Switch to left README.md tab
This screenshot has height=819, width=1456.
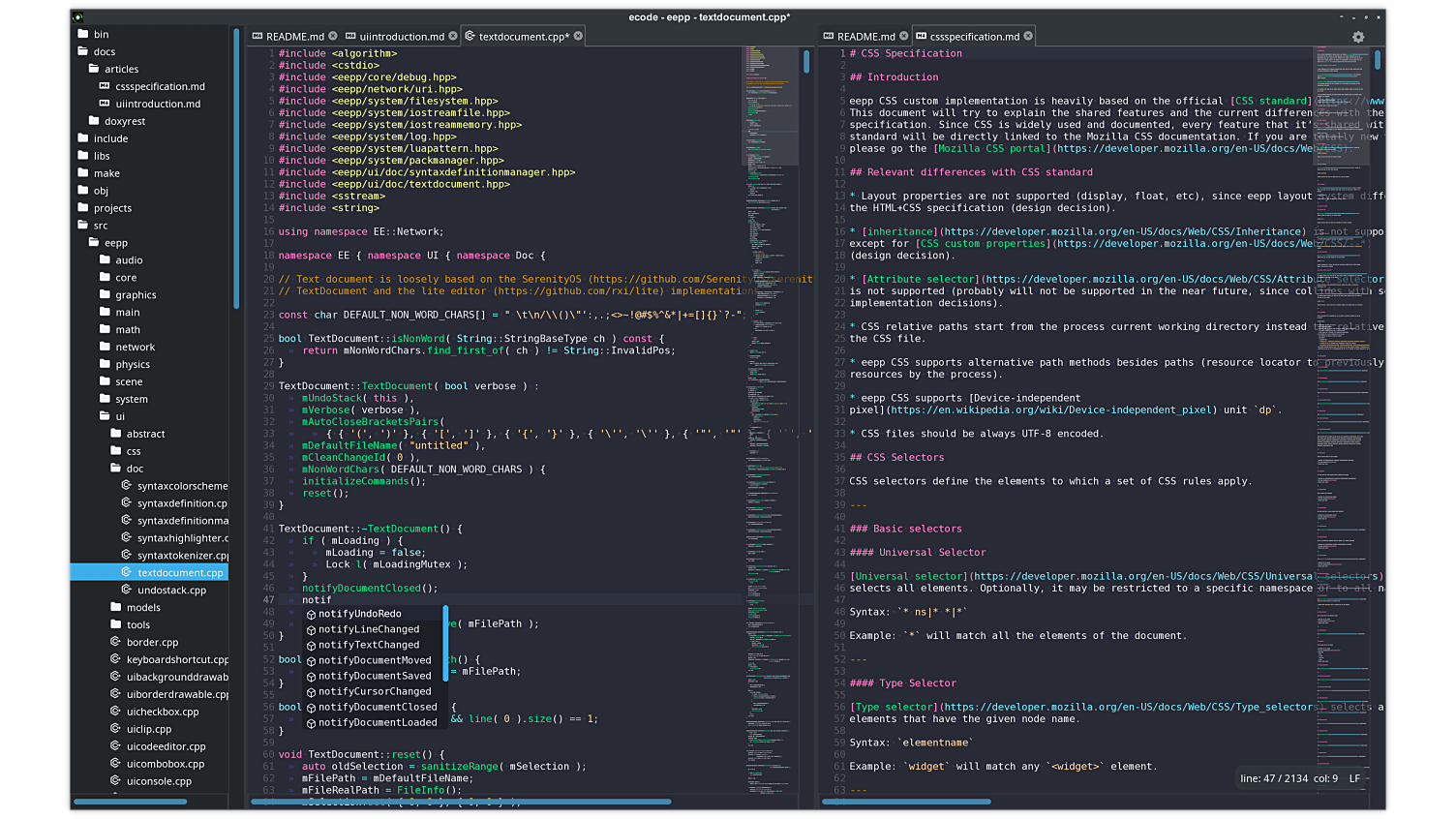294,36
